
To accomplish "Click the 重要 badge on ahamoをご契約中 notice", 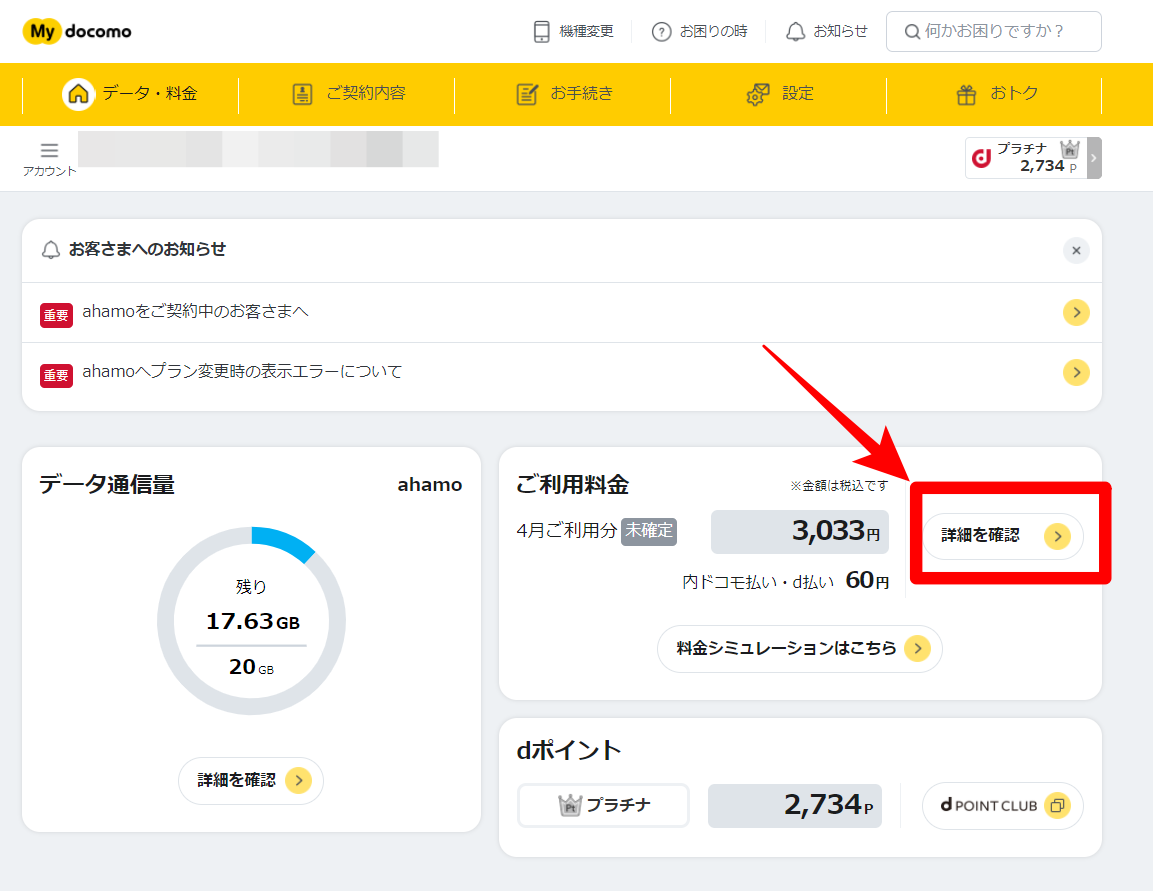I will point(56,315).
